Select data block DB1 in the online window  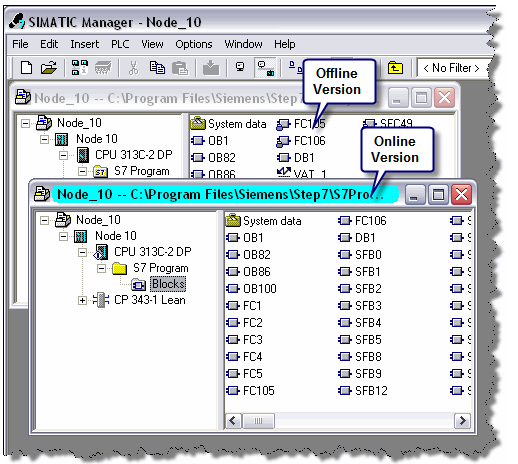coord(357,238)
